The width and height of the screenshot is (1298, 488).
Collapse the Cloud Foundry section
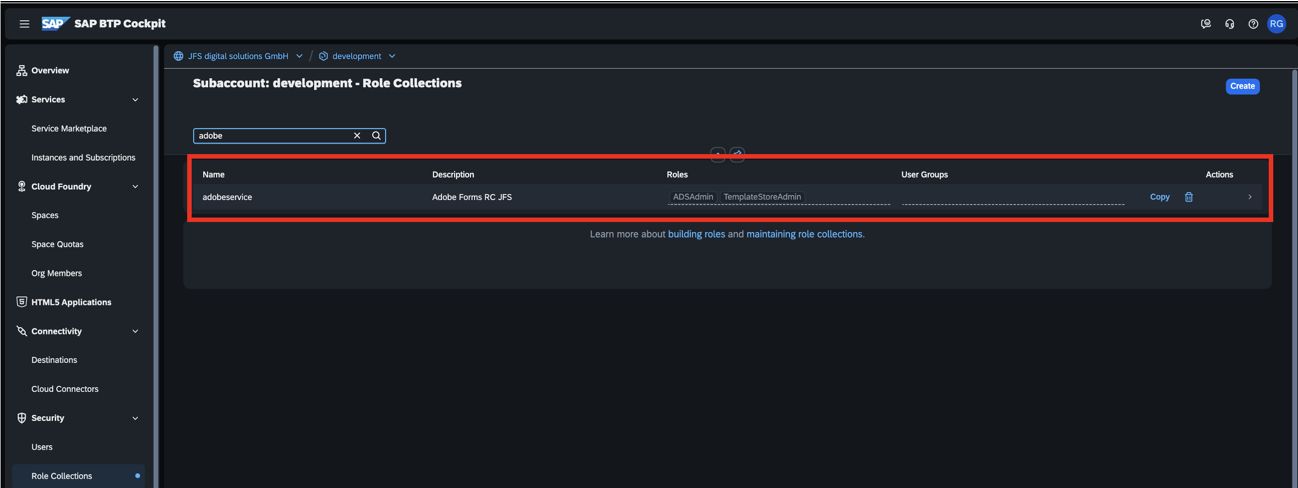135,187
